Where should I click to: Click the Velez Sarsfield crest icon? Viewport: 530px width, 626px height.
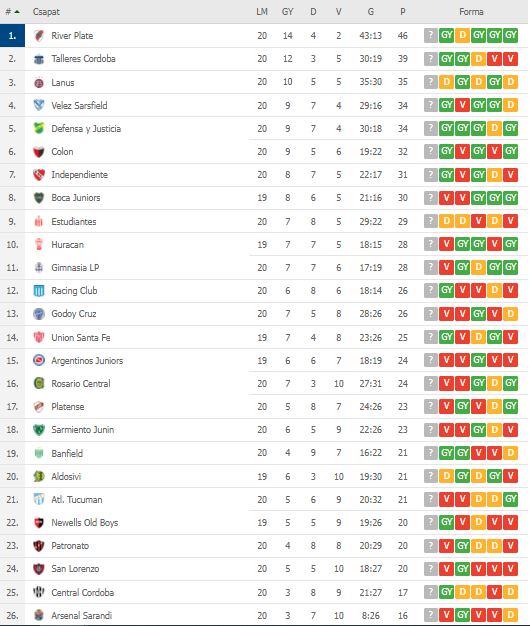click(39, 105)
